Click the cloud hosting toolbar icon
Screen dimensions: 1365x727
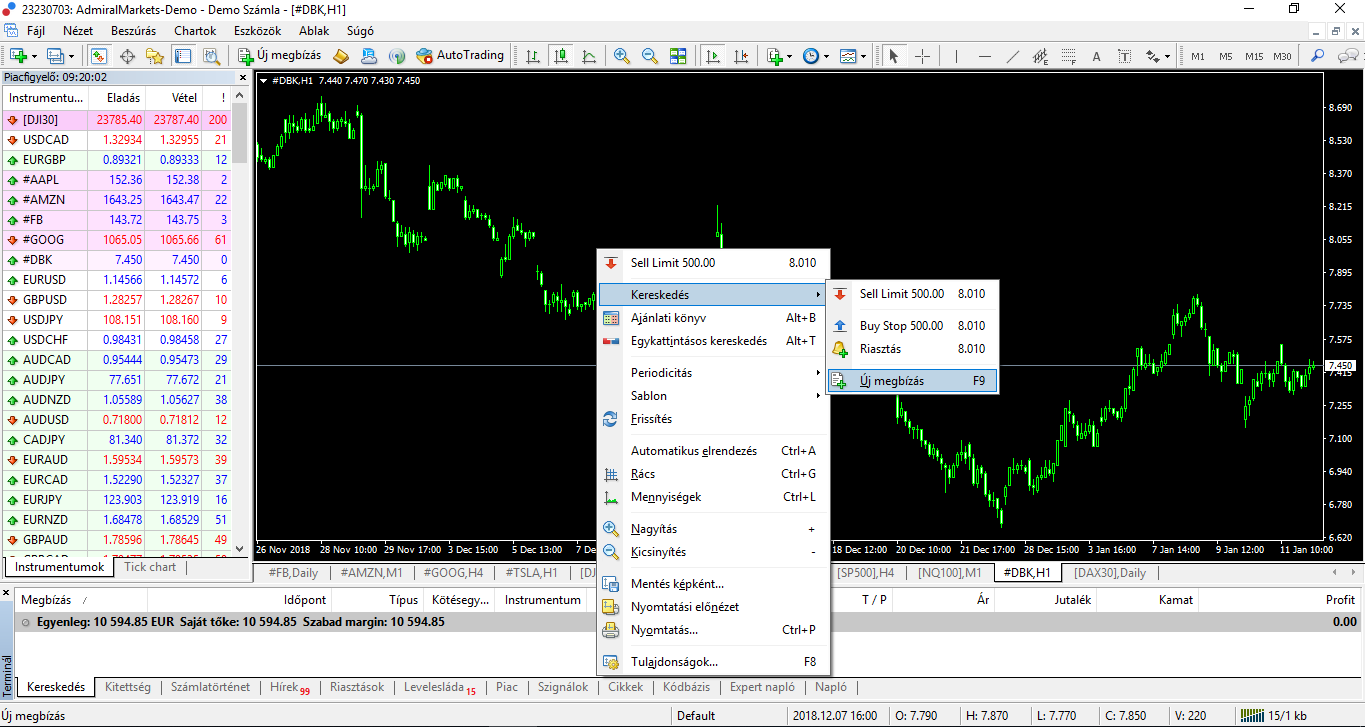pos(369,56)
